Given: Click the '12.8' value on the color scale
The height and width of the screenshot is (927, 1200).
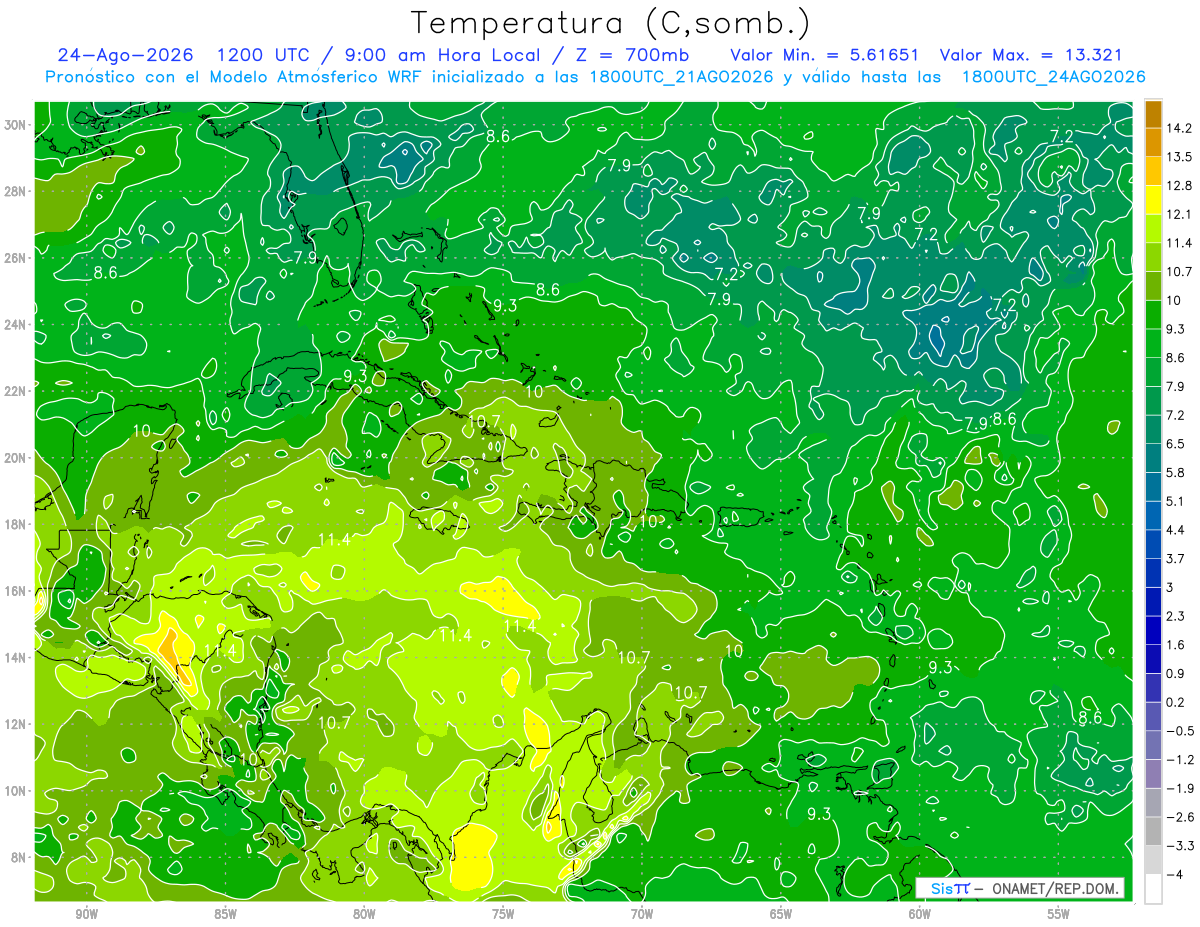Looking at the screenshot, I should pos(1178,185).
